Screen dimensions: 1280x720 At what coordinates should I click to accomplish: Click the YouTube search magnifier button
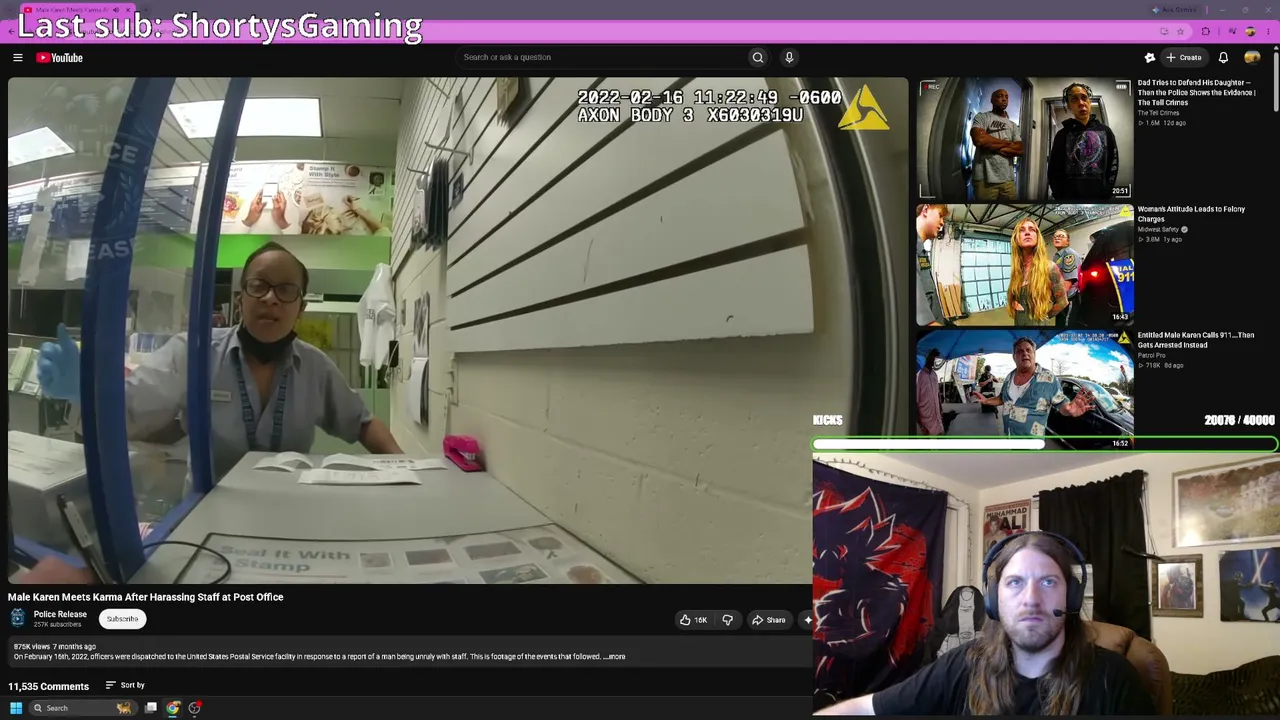pyautogui.click(x=758, y=57)
